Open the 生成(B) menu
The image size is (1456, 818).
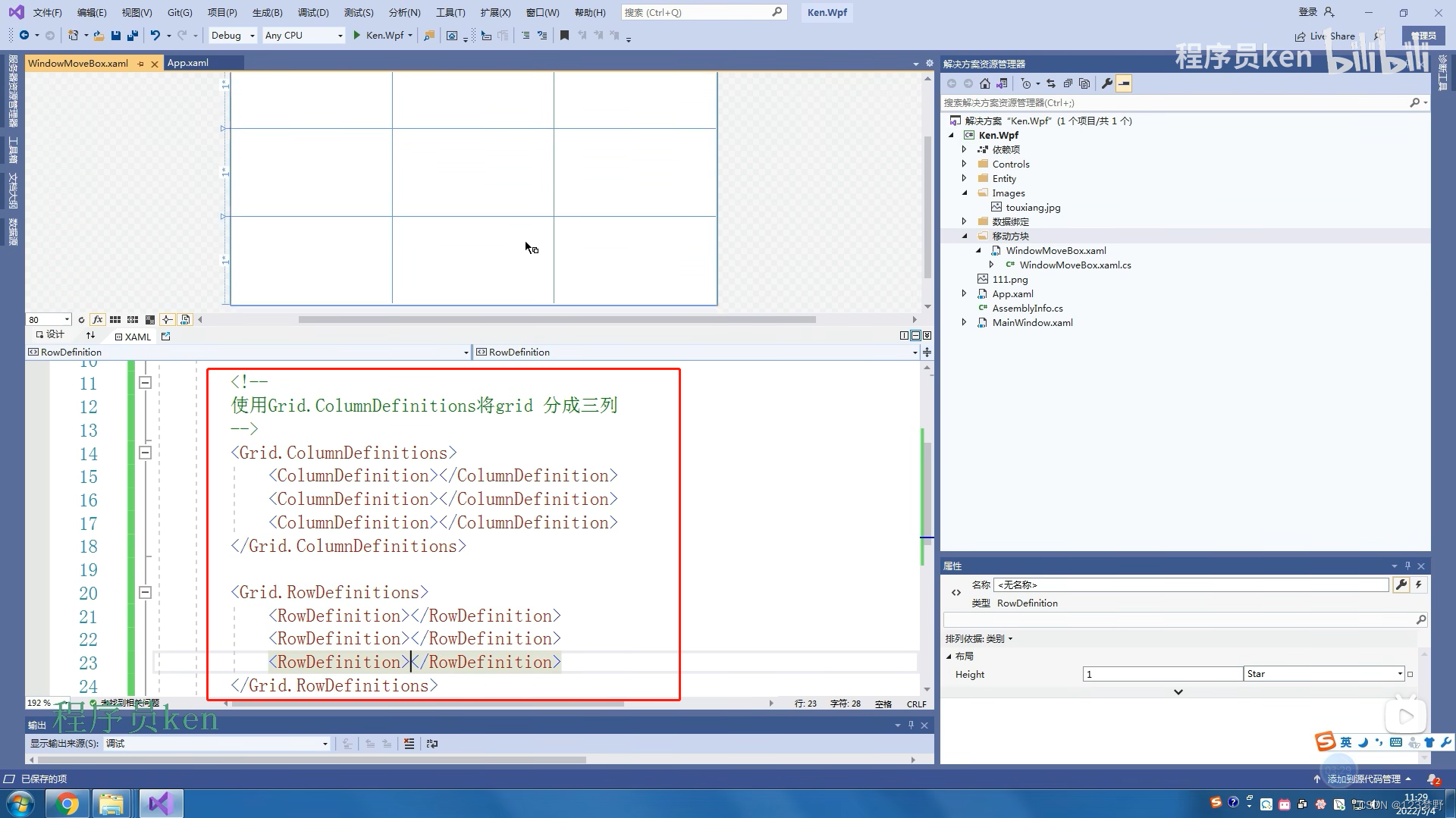click(267, 13)
